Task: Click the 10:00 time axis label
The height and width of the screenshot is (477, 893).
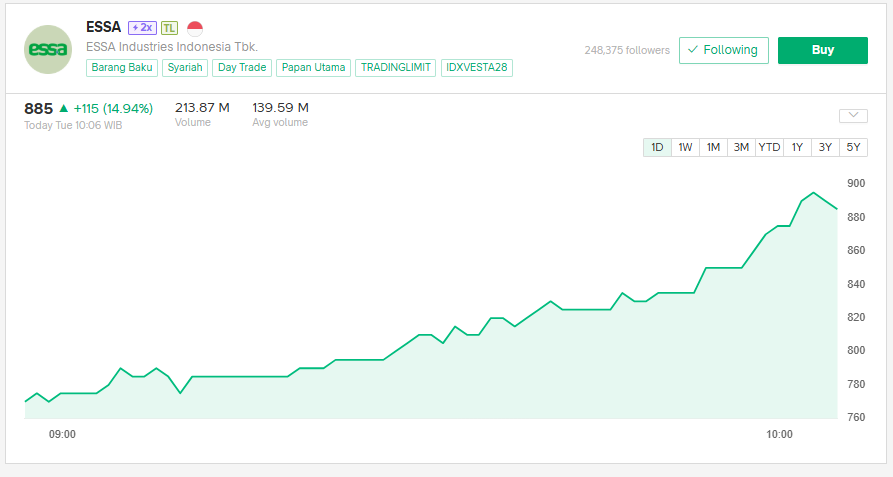Action: pyautogui.click(x=779, y=434)
